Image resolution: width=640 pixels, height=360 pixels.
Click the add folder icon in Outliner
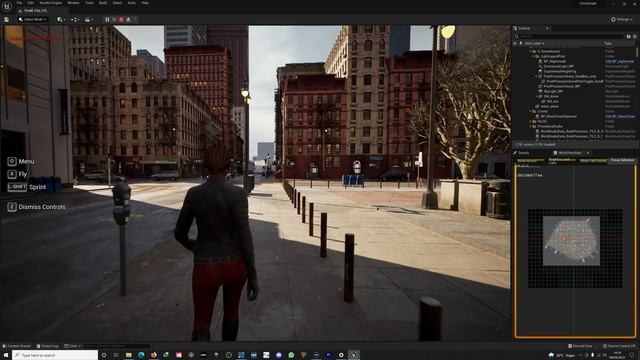tap(629, 36)
